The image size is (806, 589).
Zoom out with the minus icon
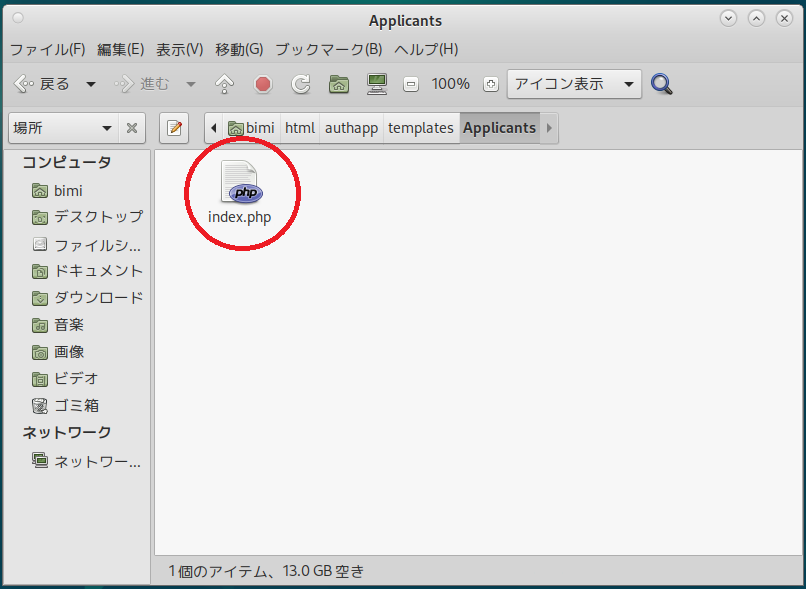coord(411,84)
